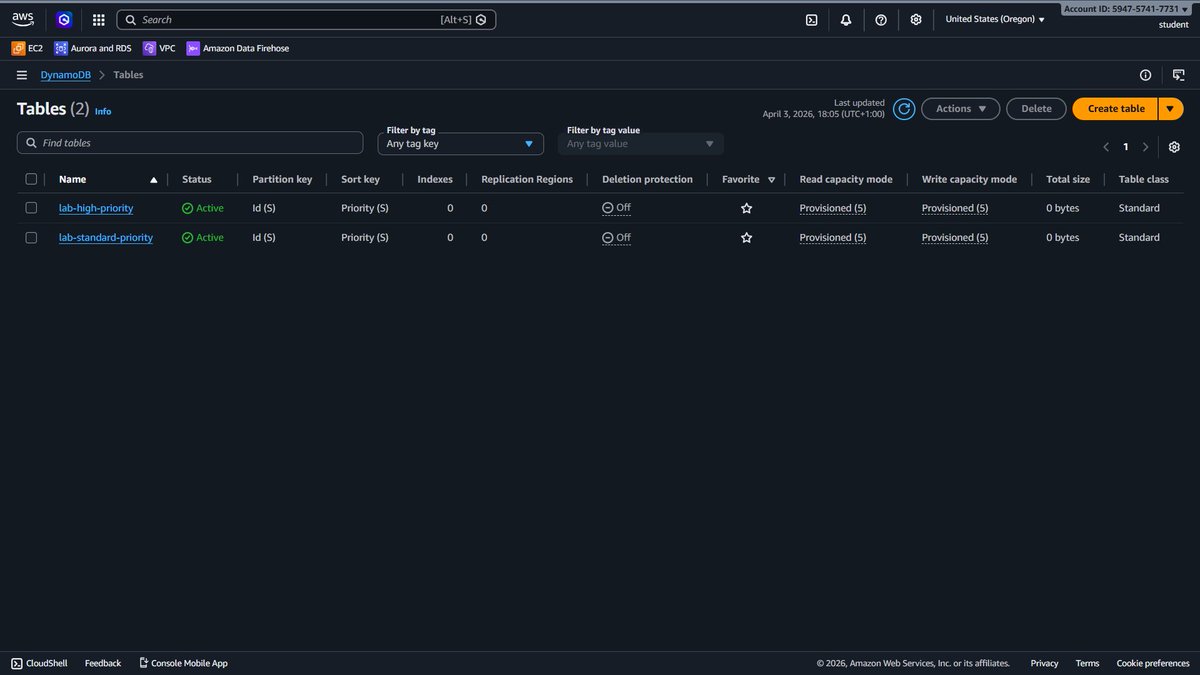Screen dimensions: 1200x675
Task: Click the Info link beside Tables
Action: 103,111
